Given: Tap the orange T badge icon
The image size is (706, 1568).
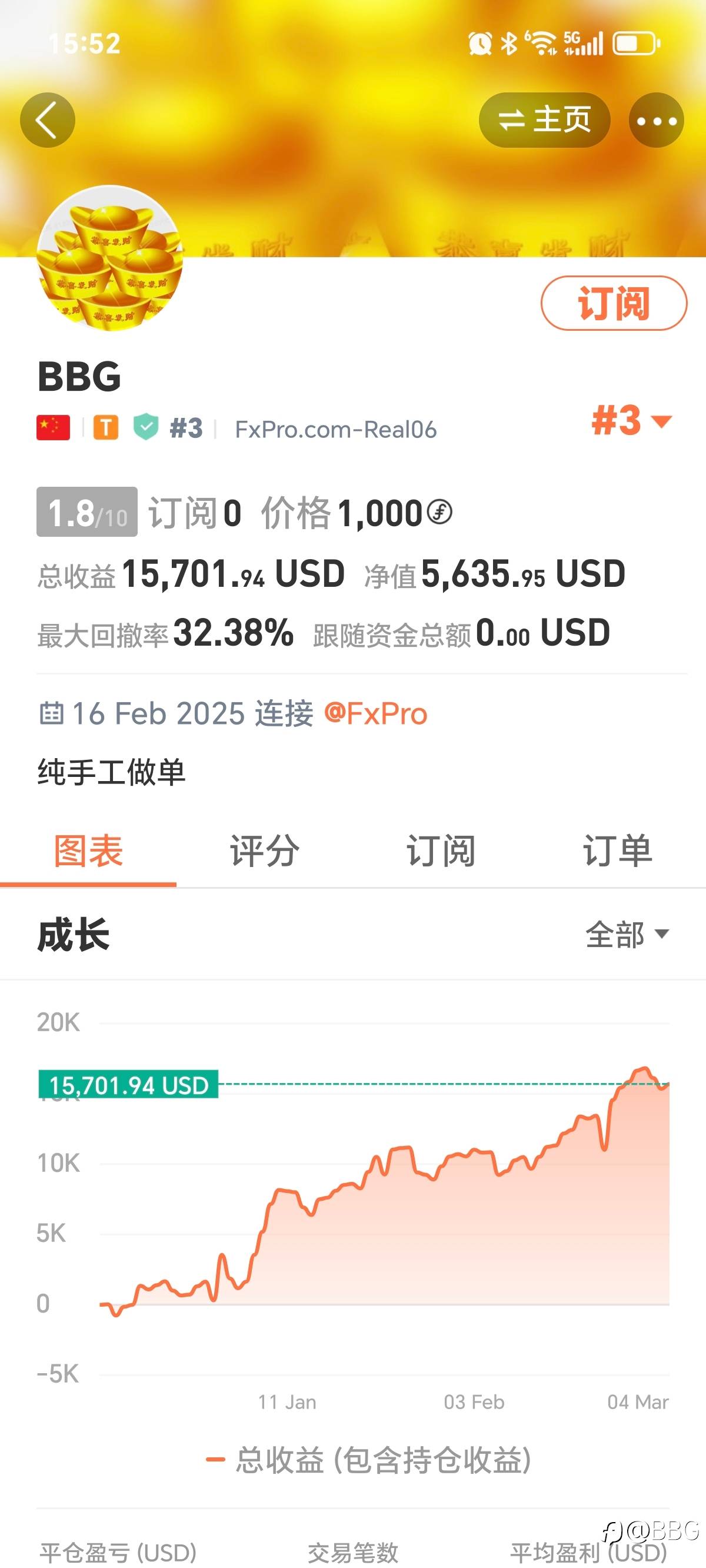Looking at the screenshot, I should [106, 428].
